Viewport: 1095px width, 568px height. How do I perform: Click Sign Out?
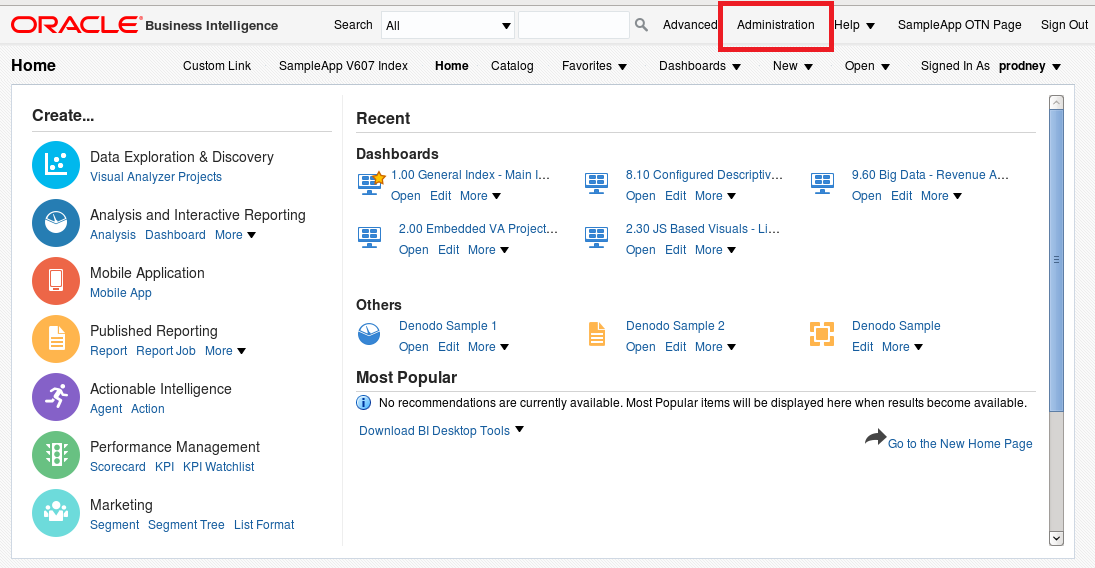[x=1064, y=25]
